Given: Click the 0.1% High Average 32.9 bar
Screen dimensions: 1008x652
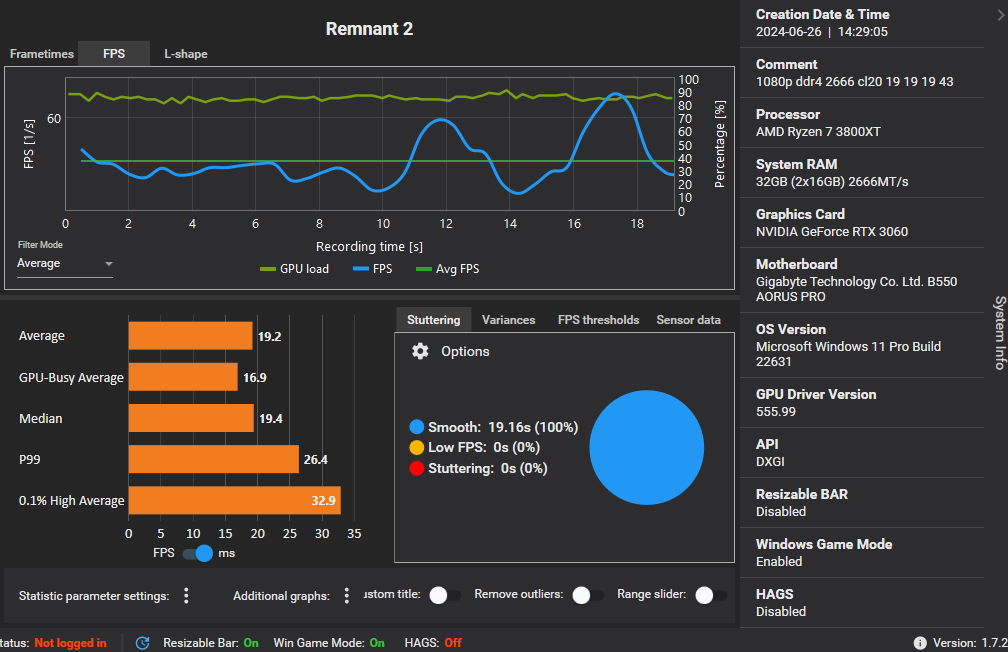Looking at the screenshot, I should [x=235, y=500].
